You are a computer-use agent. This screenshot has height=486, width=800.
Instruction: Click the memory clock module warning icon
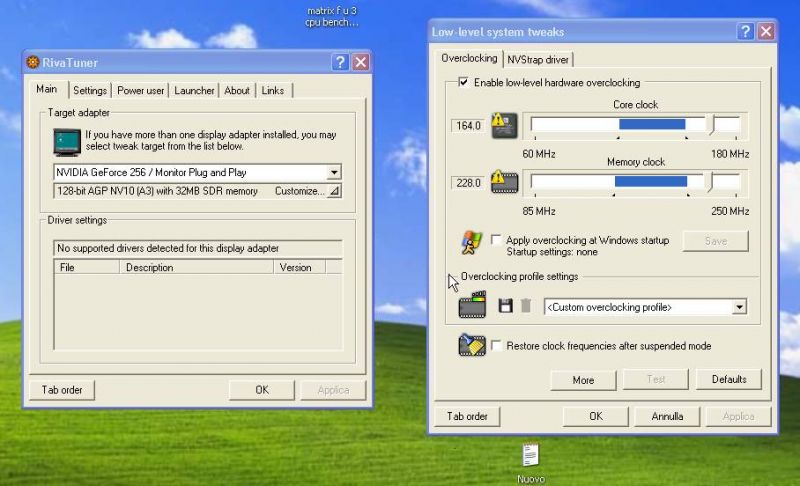pos(504,182)
